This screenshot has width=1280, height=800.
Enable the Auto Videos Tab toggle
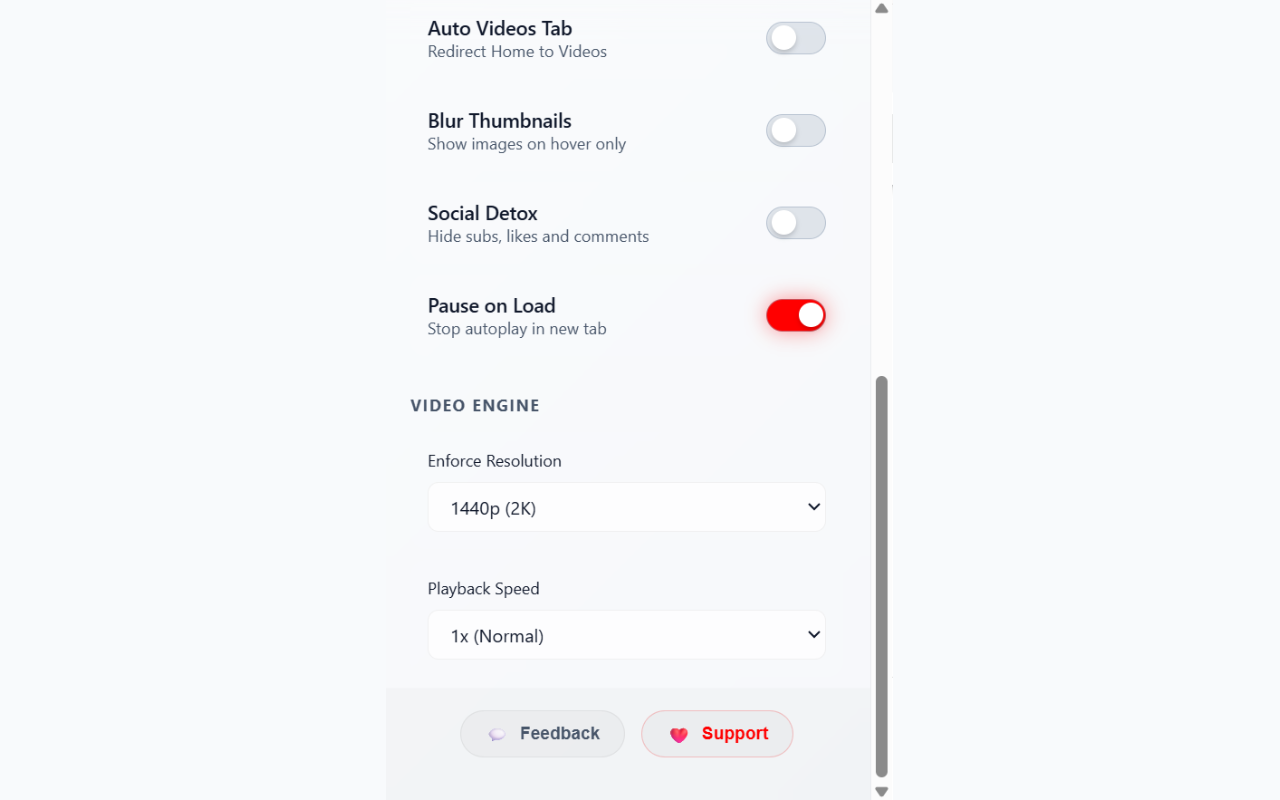[796, 38]
